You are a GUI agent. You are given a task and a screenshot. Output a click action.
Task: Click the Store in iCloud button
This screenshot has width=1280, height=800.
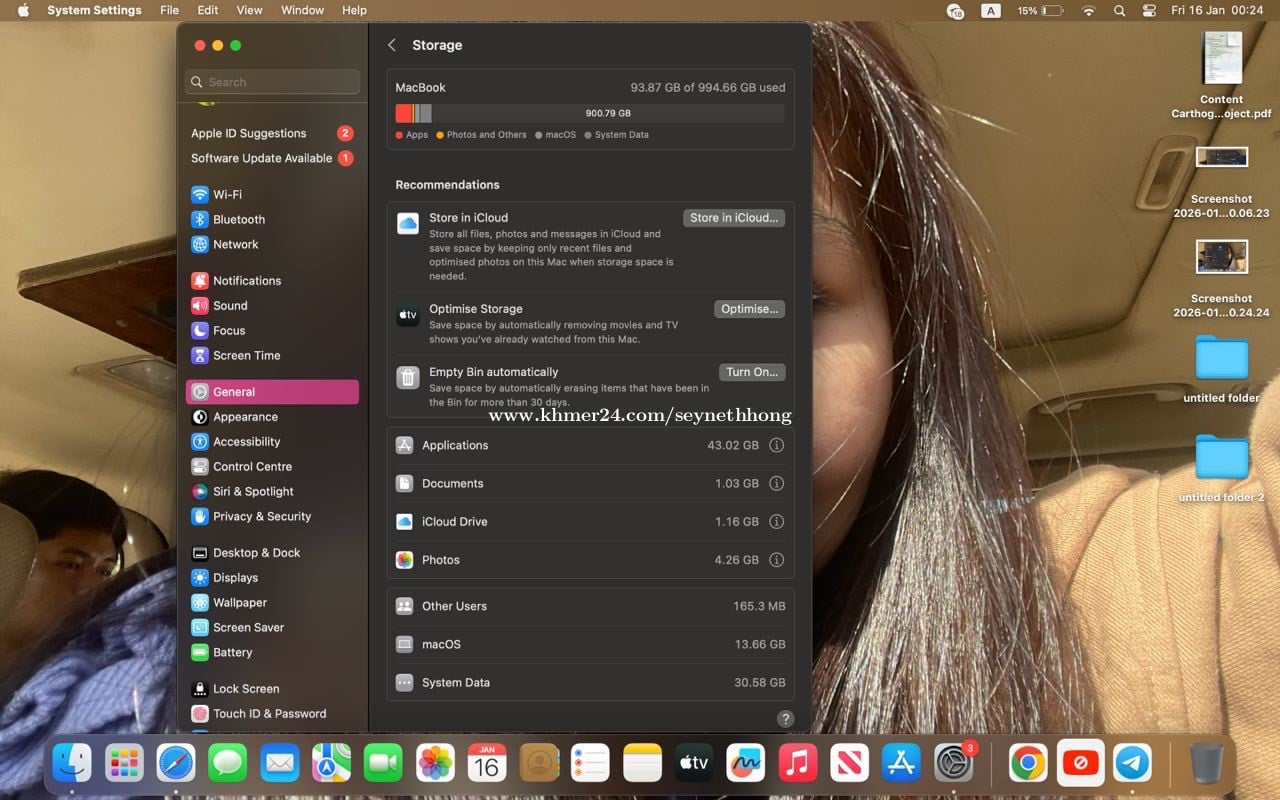(733, 218)
